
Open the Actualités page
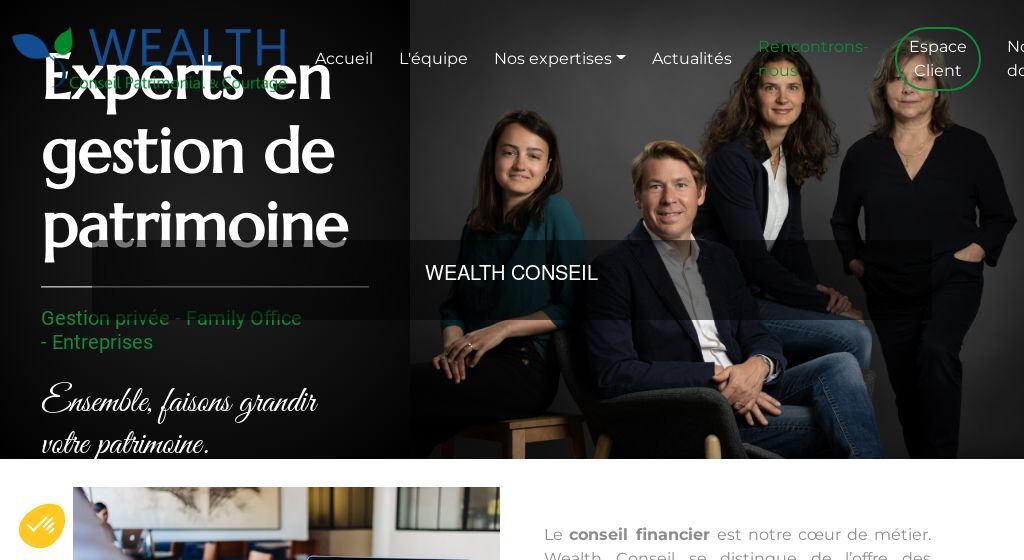click(x=692, y=59)
